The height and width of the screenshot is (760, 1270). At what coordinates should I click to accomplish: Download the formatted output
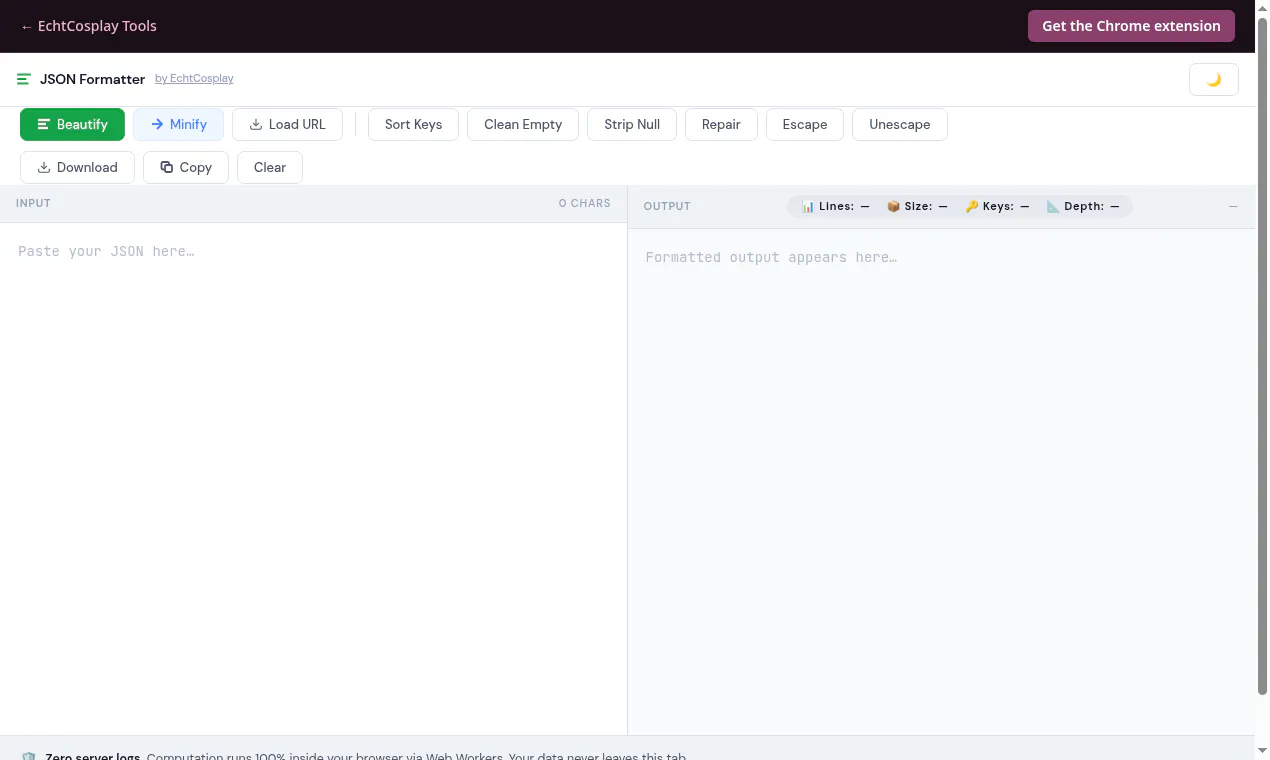77,167
